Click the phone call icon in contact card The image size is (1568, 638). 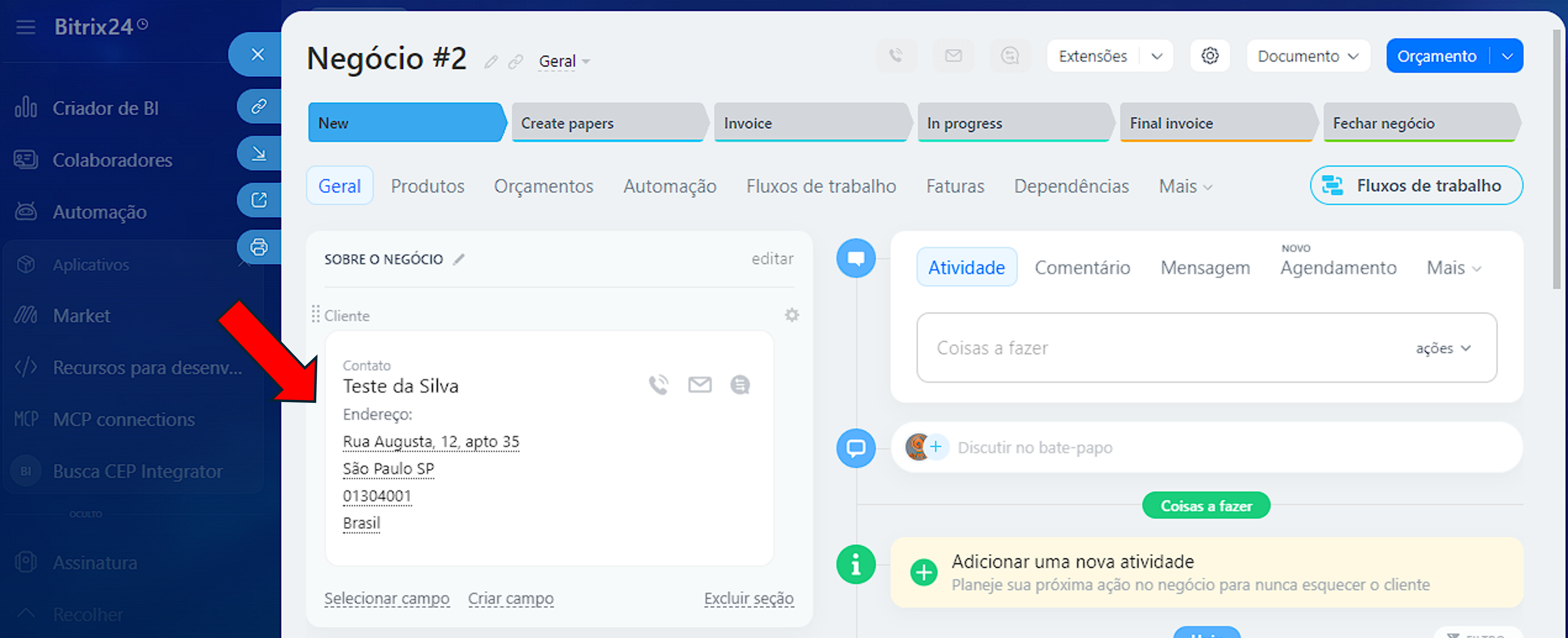pyautogui.click(x=659, y=385)
